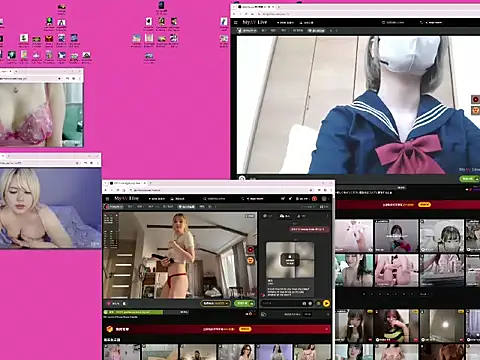Open the first thumbnail in the right window's grid
This screenshot has width=480, height=360.
(x=354, y=236)
